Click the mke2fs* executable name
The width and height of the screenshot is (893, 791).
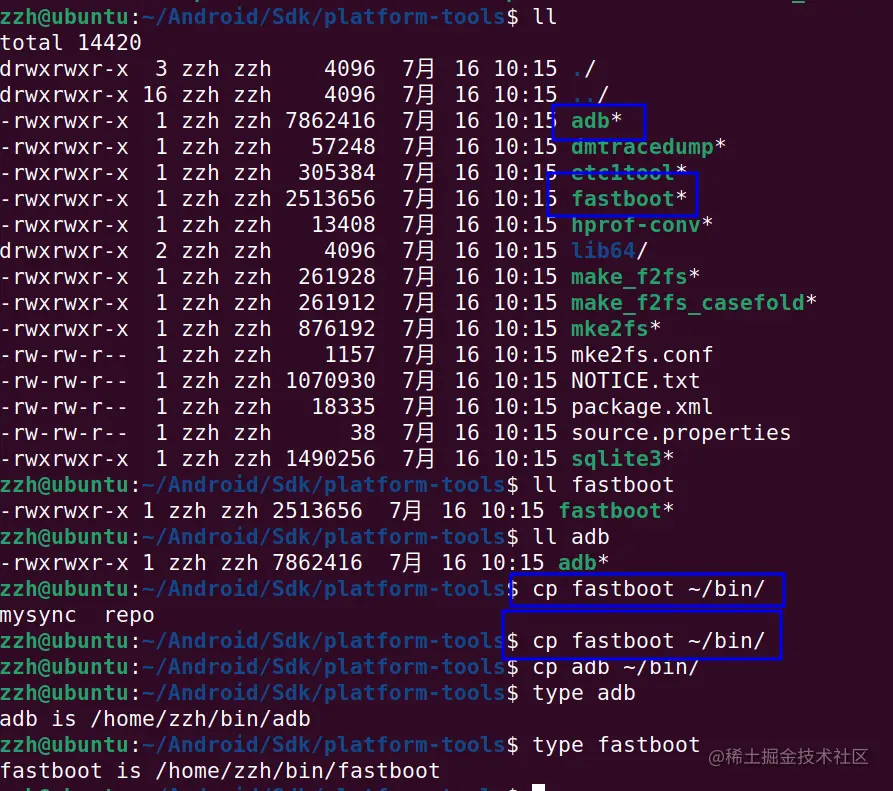[616, 329]
